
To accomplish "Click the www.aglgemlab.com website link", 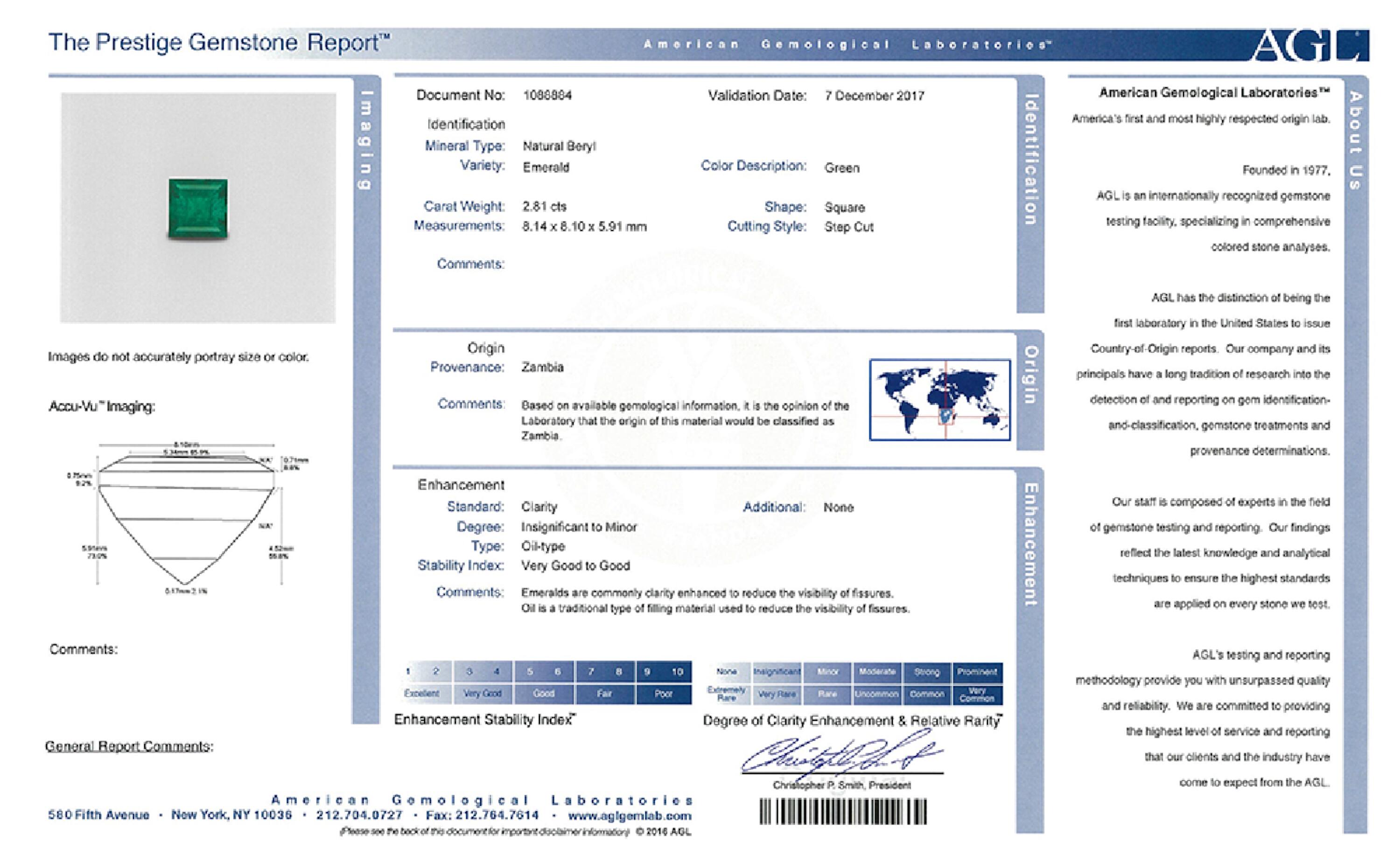I will (x=630, y=816).
